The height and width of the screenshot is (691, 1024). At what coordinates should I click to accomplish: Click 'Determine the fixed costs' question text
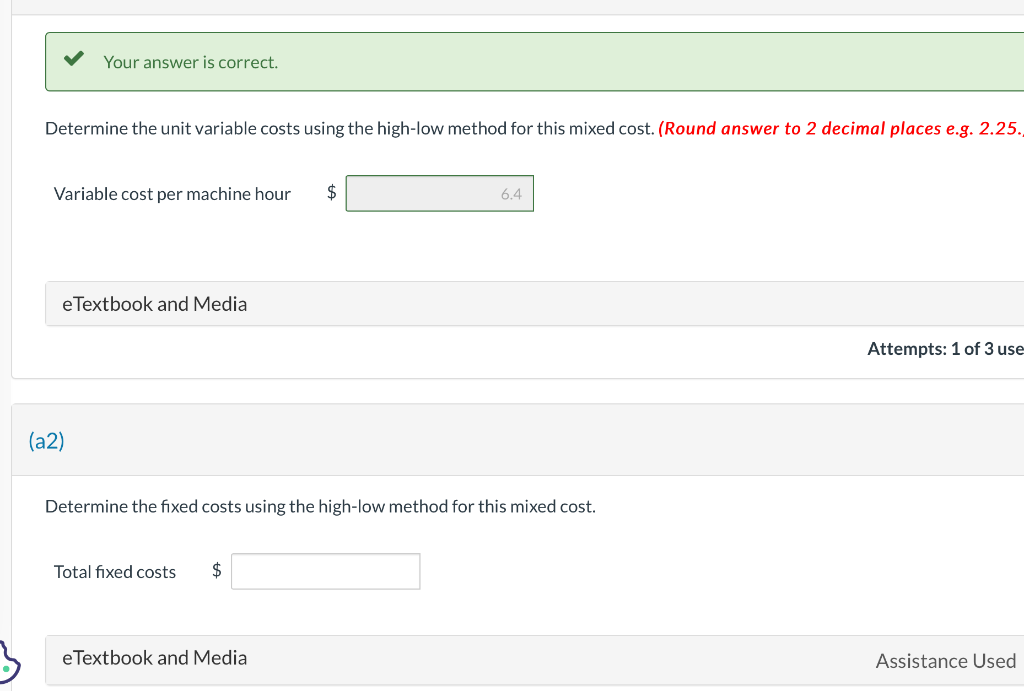click(320, 507)
